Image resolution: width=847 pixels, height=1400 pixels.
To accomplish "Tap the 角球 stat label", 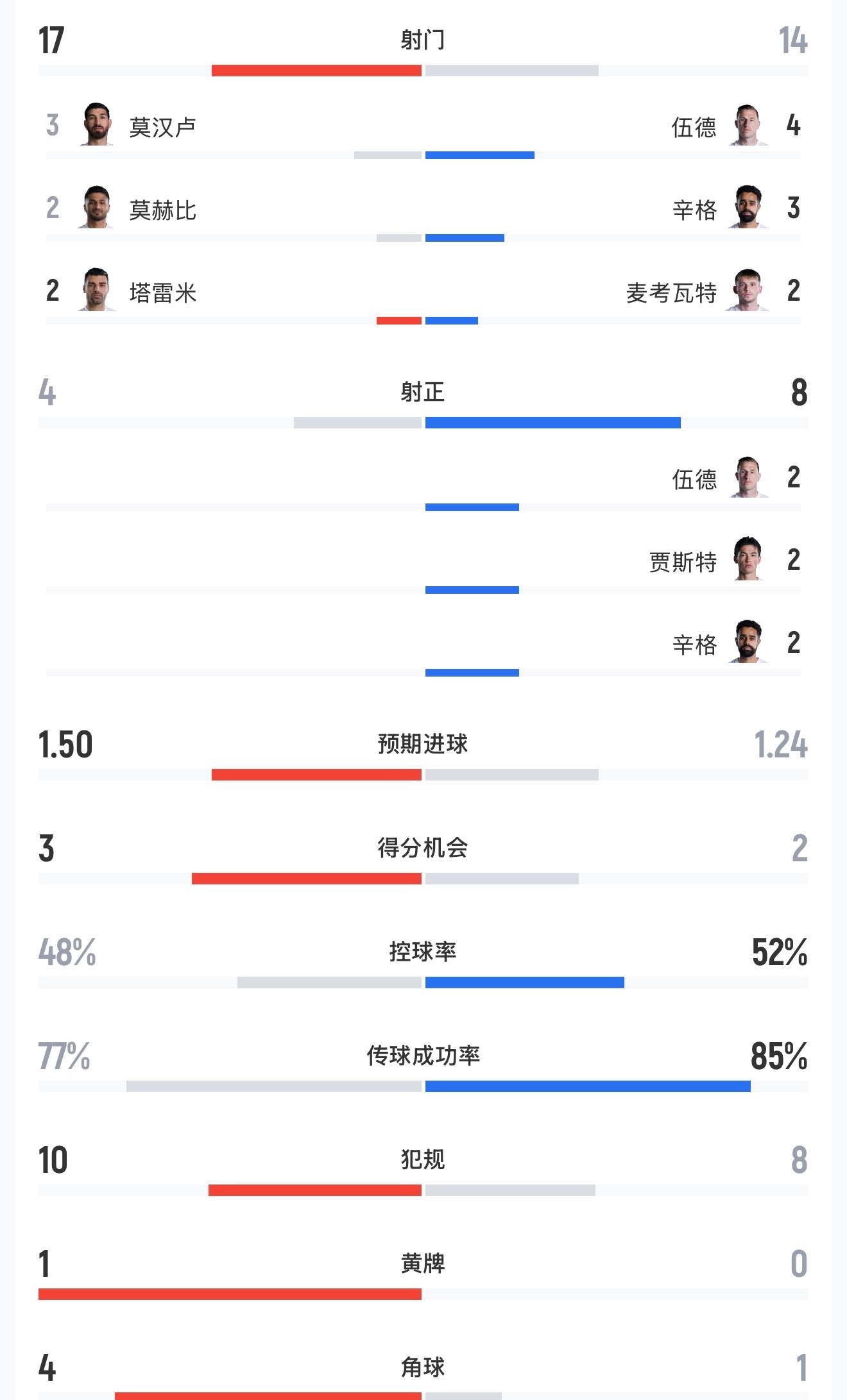I will 422,1367.
